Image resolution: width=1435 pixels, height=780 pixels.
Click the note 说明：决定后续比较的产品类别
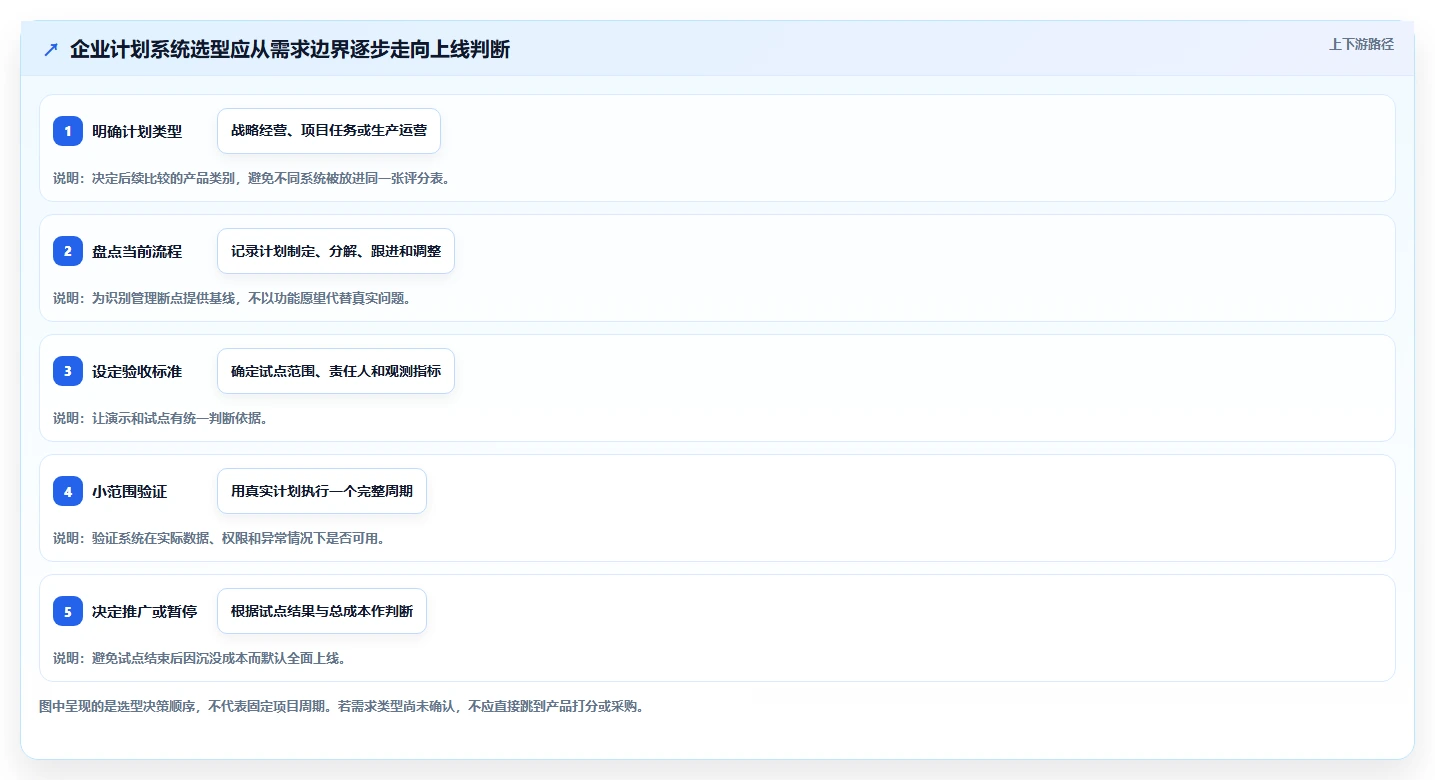(x=252, y=178)
